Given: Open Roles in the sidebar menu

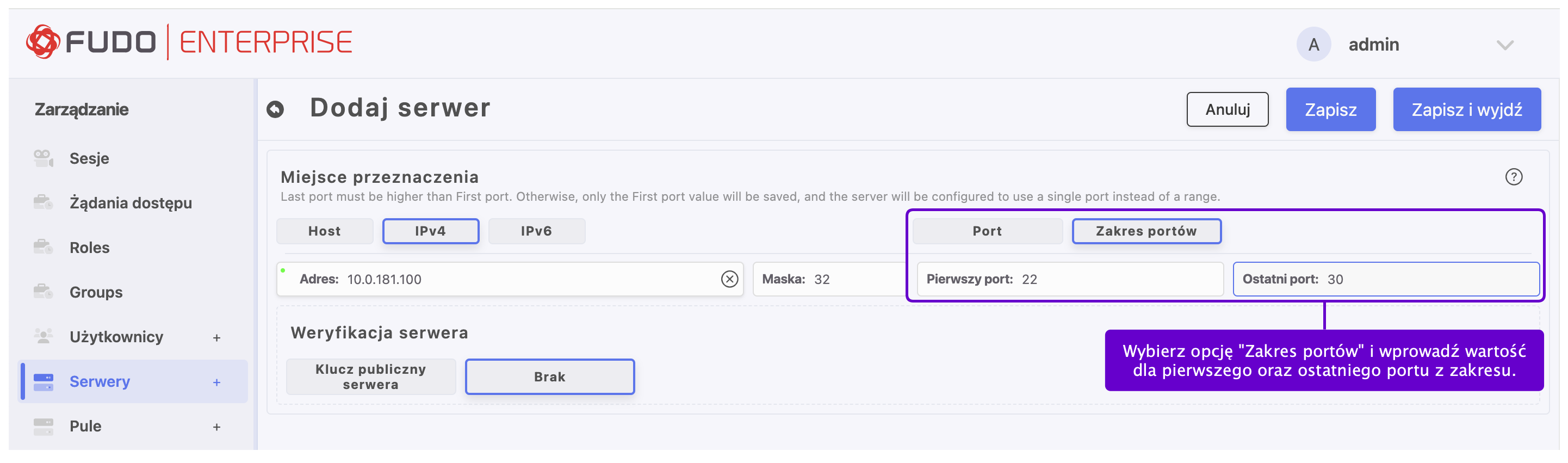Looking at the screenshot, I should click(x=90, y=248).
